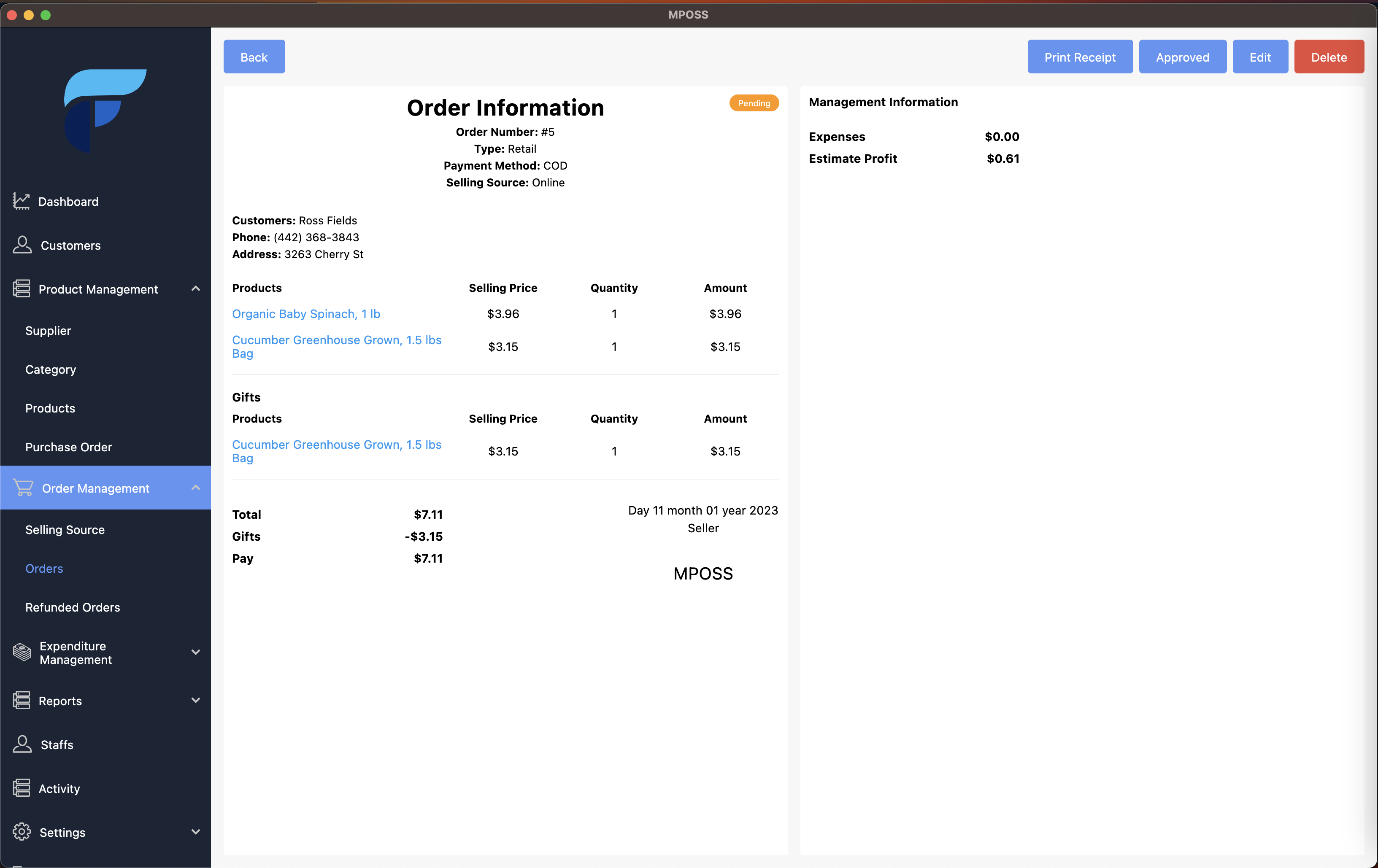
Task: Open the Refunded Orders menu item
Action: (73, 607)
